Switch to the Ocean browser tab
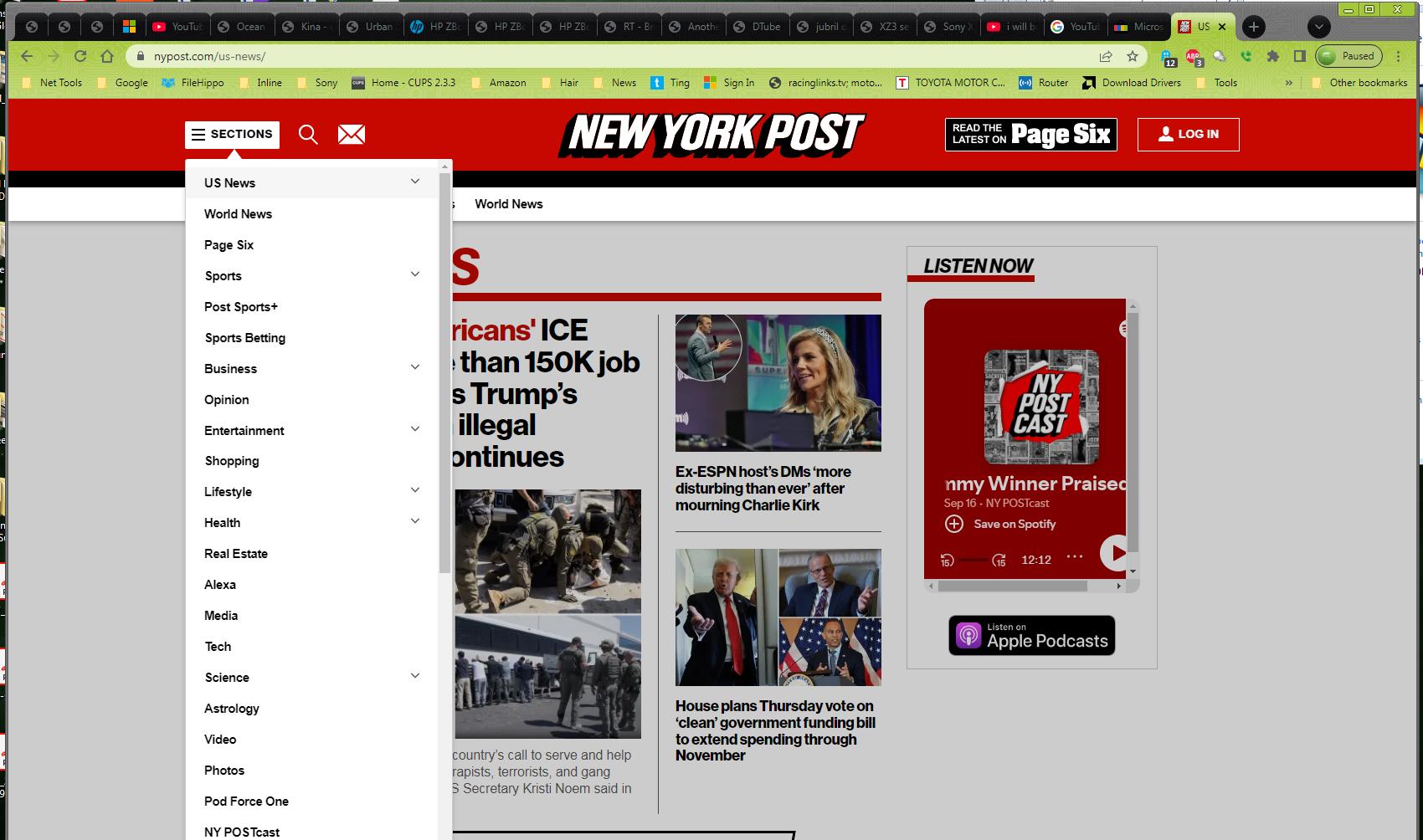Viewport: 1423px width, 840px height. [x=243, y=27]
